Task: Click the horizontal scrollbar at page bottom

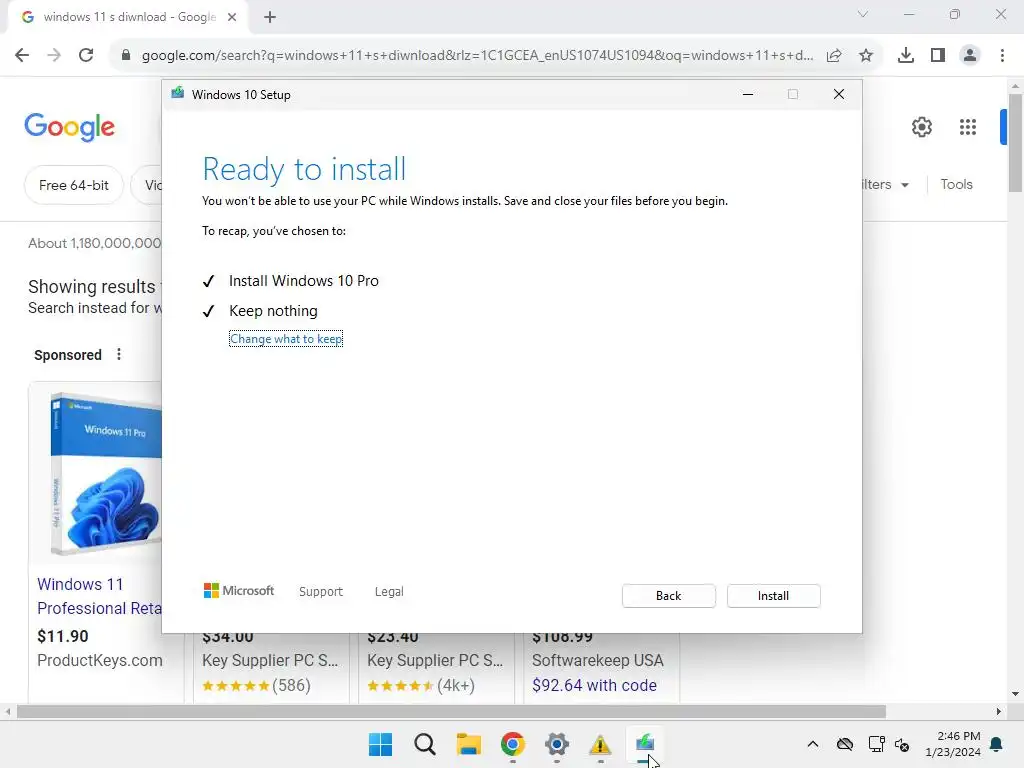Action: 451,711
